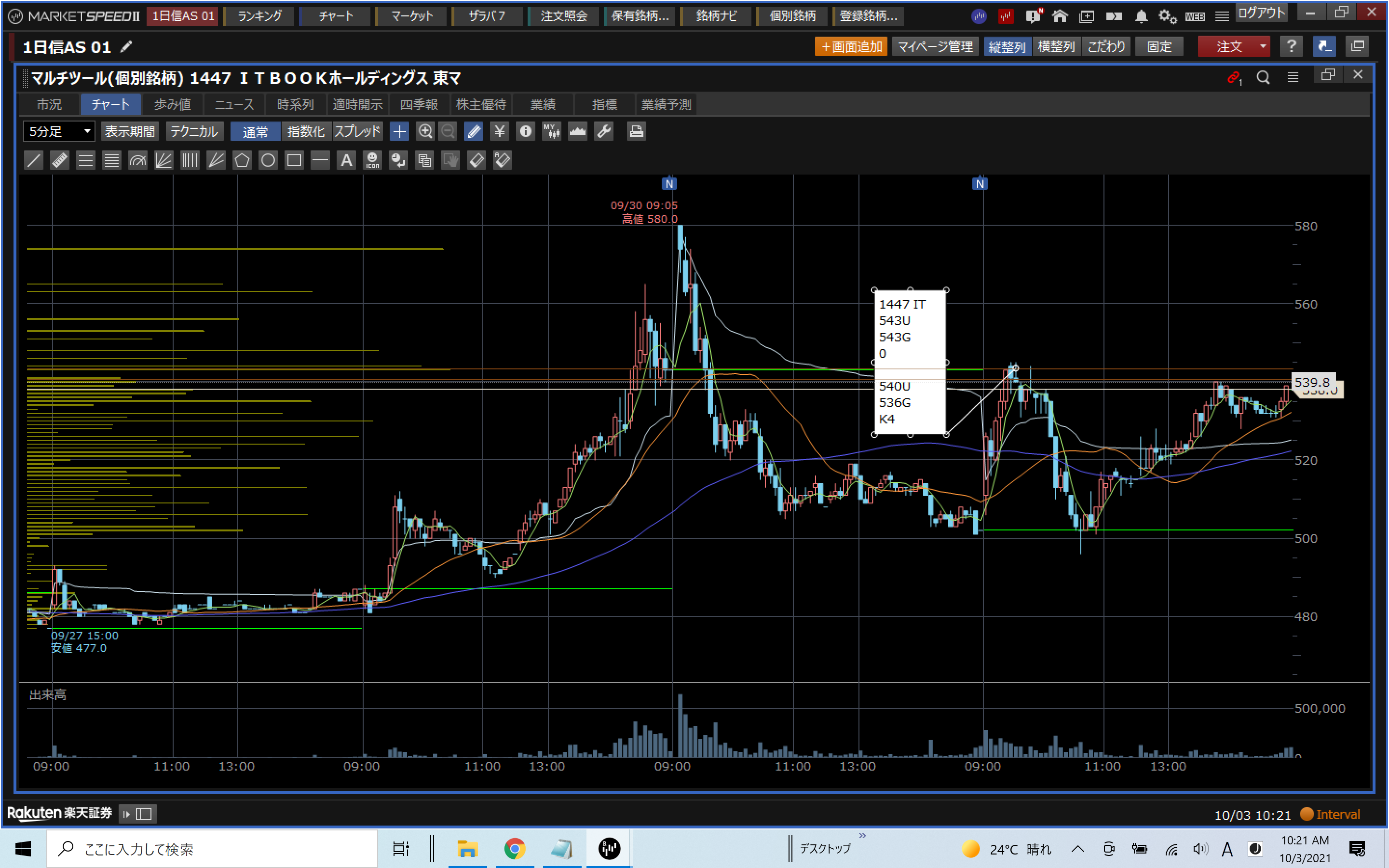Toggle the drawing pencil mode button
Viewport: 1389px width, 868px height.
[474, 132]
